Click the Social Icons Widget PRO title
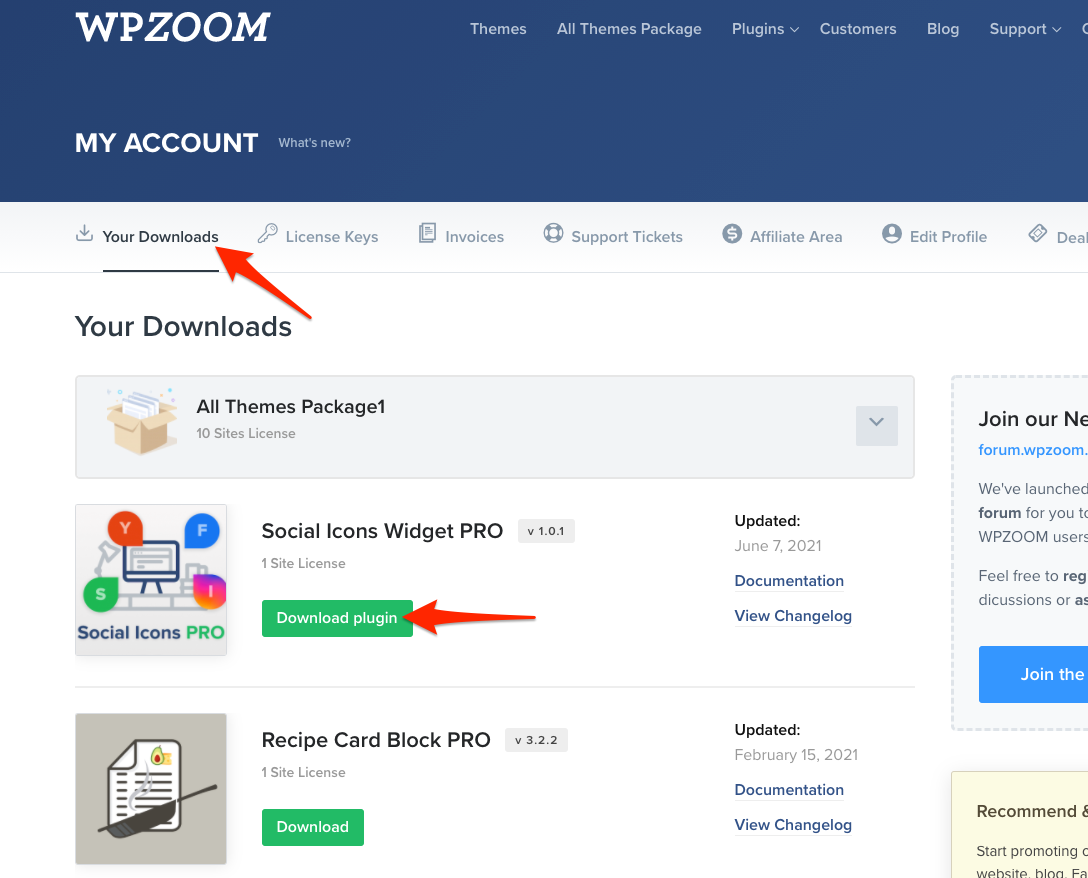Image resolution: width=1088 pixels, height=878 pixels. click(382, 531)
